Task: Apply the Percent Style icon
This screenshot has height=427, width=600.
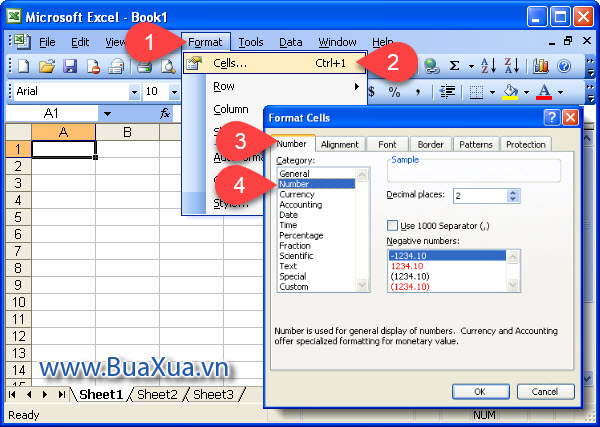Action: point(394,92)
